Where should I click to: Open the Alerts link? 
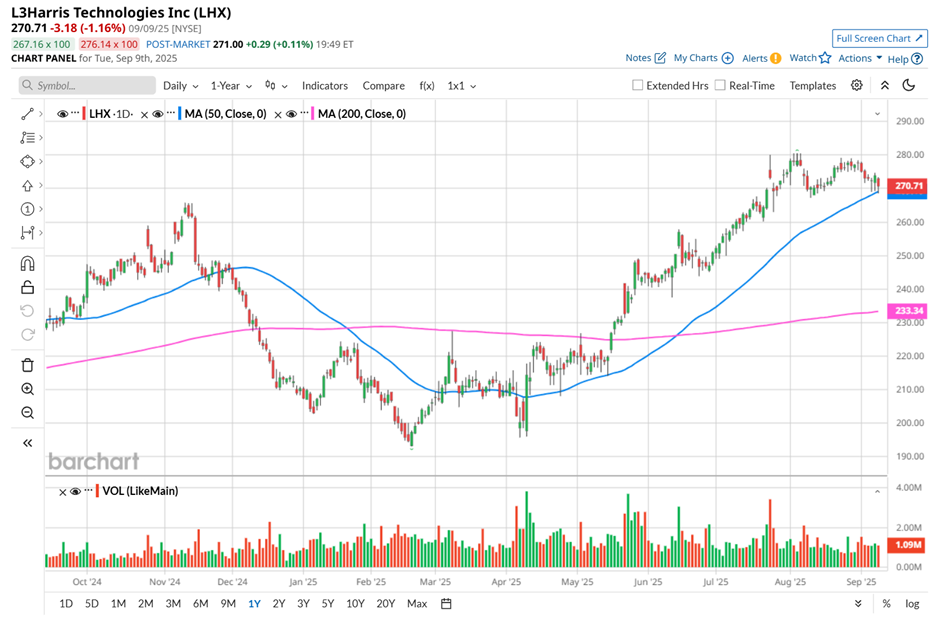(761, 58)
